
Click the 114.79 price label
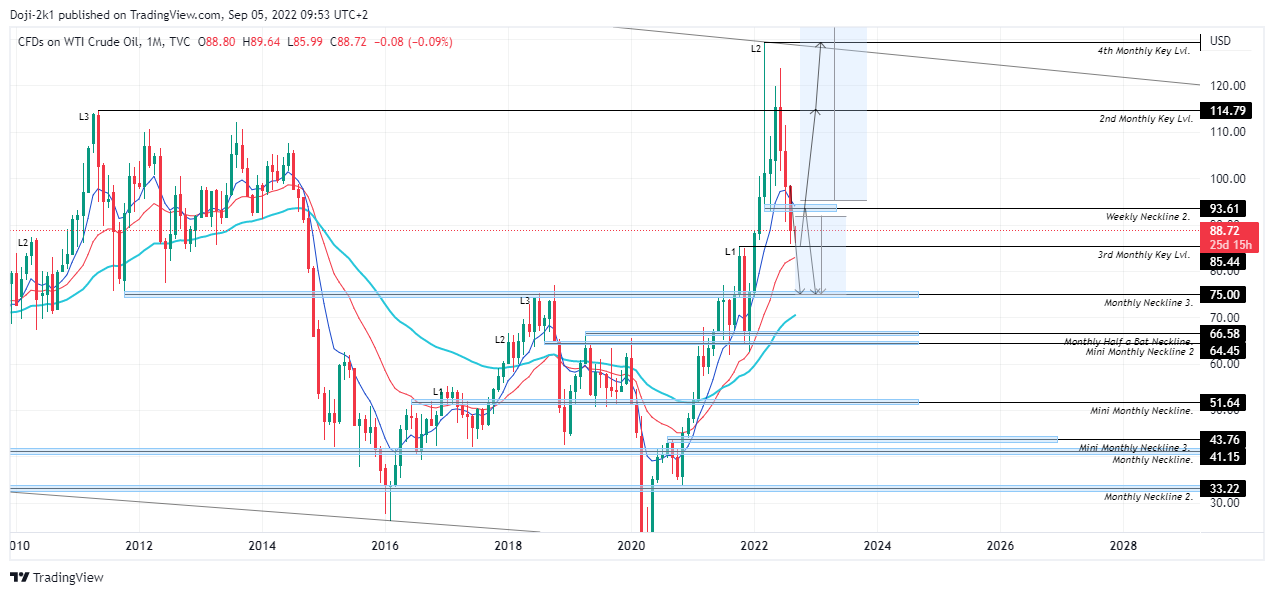1225,110
